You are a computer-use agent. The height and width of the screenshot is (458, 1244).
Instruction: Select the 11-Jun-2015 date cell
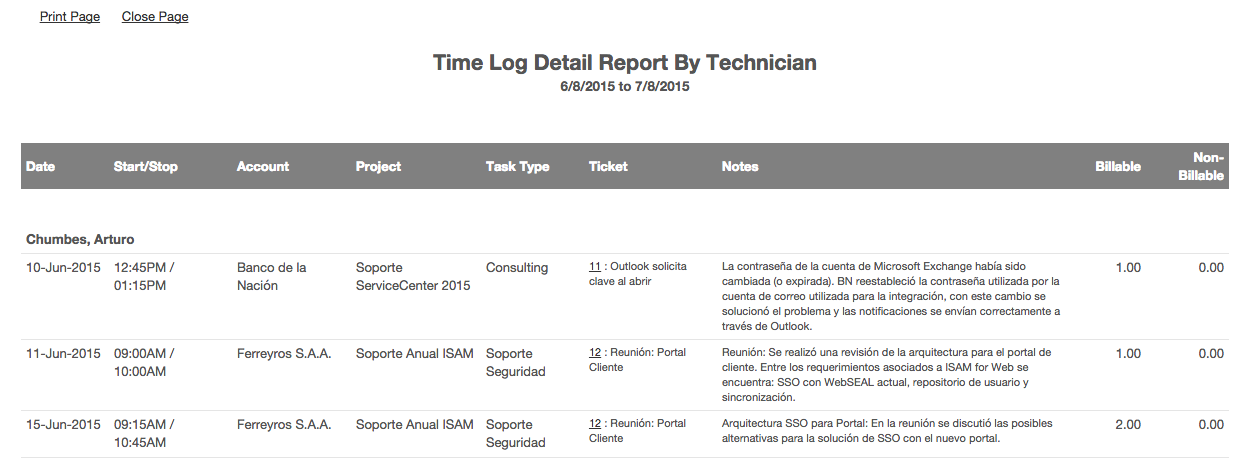[x=63, y=354]
